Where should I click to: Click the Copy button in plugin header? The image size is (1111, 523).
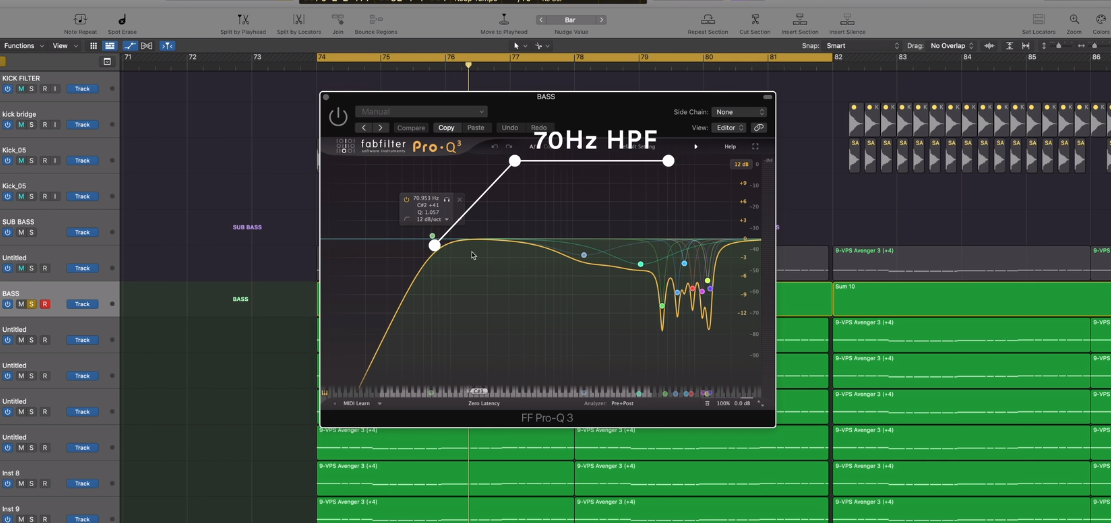[446, 128]
